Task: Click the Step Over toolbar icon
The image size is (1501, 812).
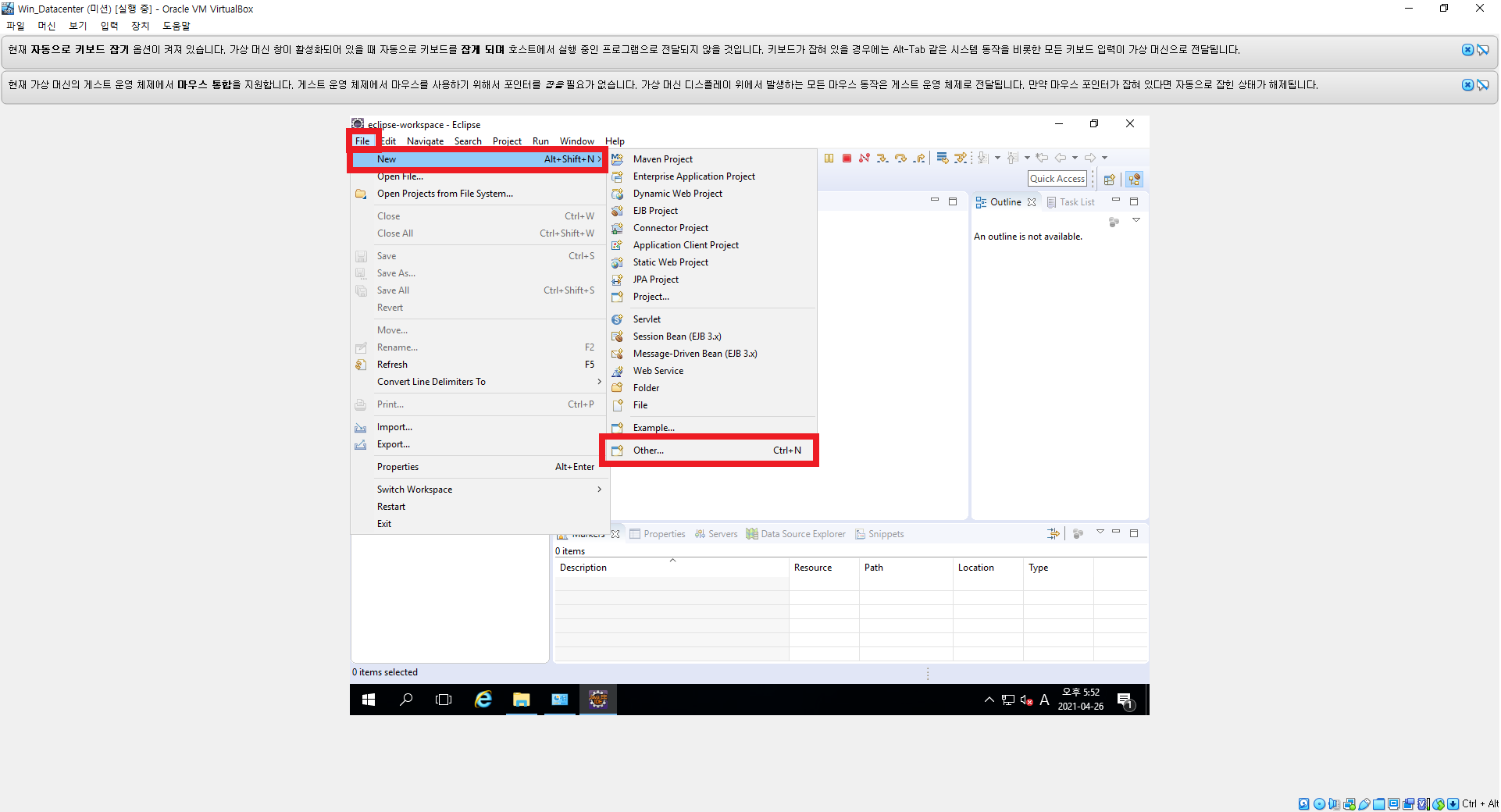Action: pos(901,158)
